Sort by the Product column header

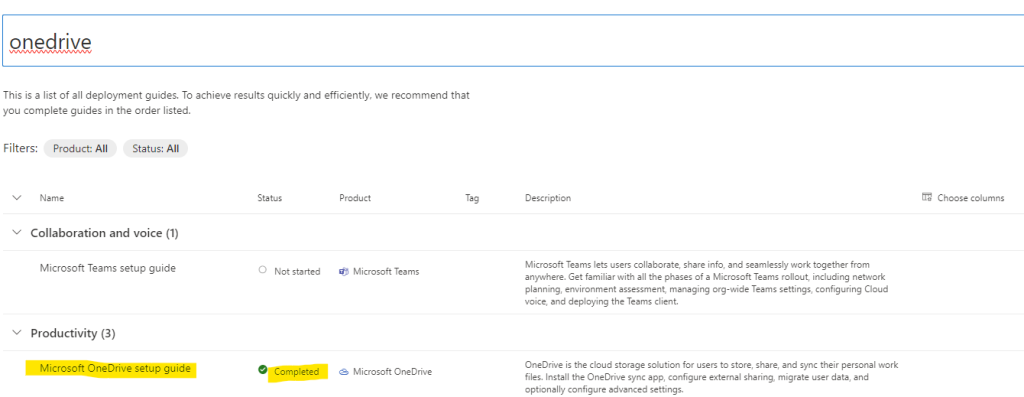[355, 198]
